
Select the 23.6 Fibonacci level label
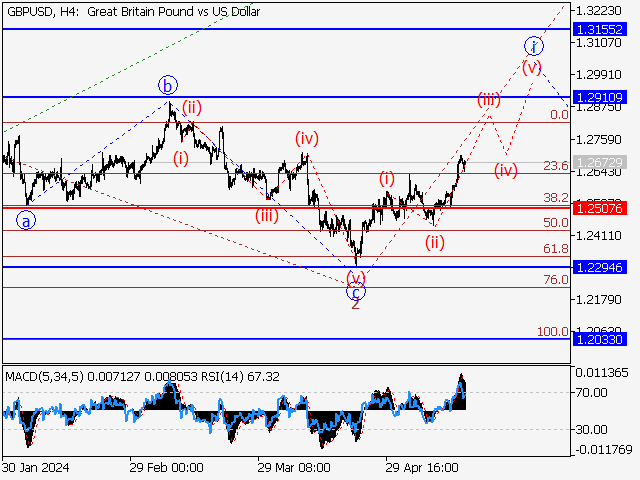pos(556,166)
